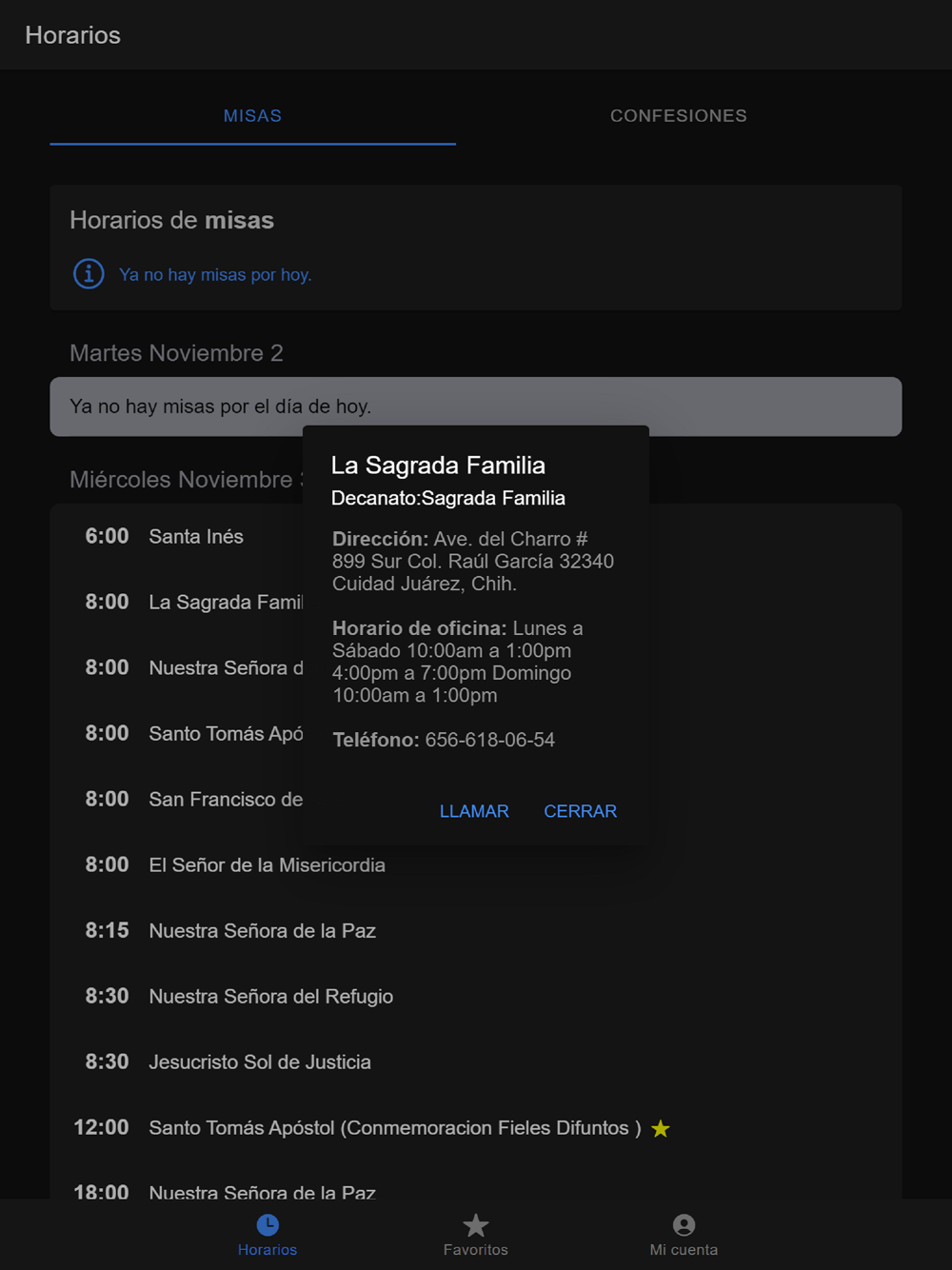Viewport: 952px width, 1270px height.
Task: Open the 12:00 Santo Tomás Apóstol mass entry
Action: coord(476,1128)
